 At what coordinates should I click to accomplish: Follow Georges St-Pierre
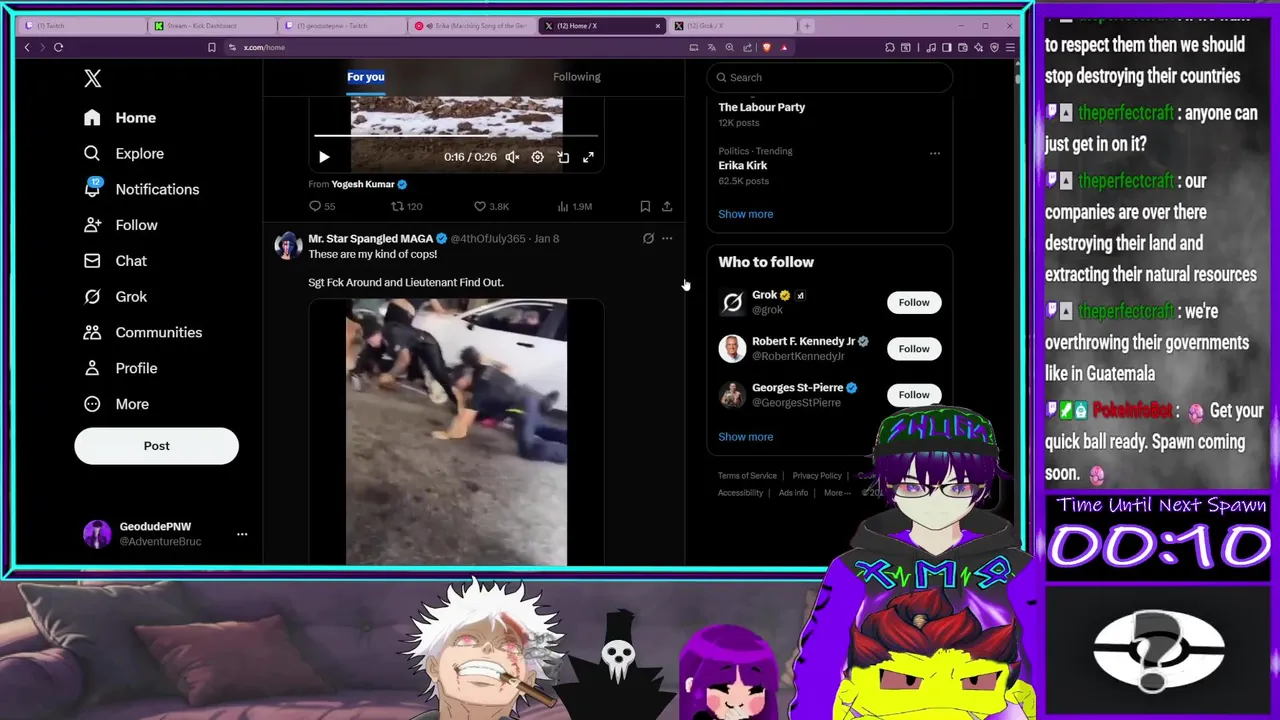pyautogui.click(x=913, y=395)
